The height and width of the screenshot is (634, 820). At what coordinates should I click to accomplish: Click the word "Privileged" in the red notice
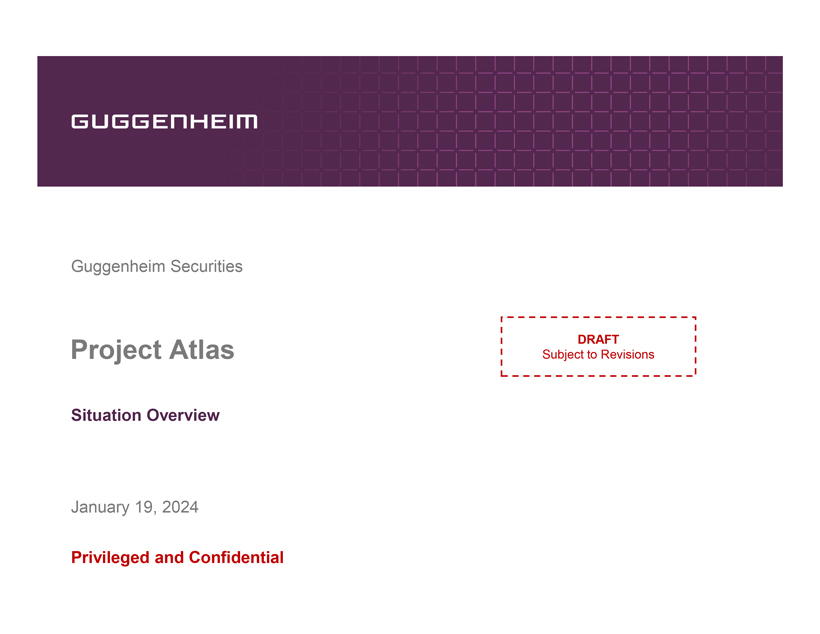110,558
